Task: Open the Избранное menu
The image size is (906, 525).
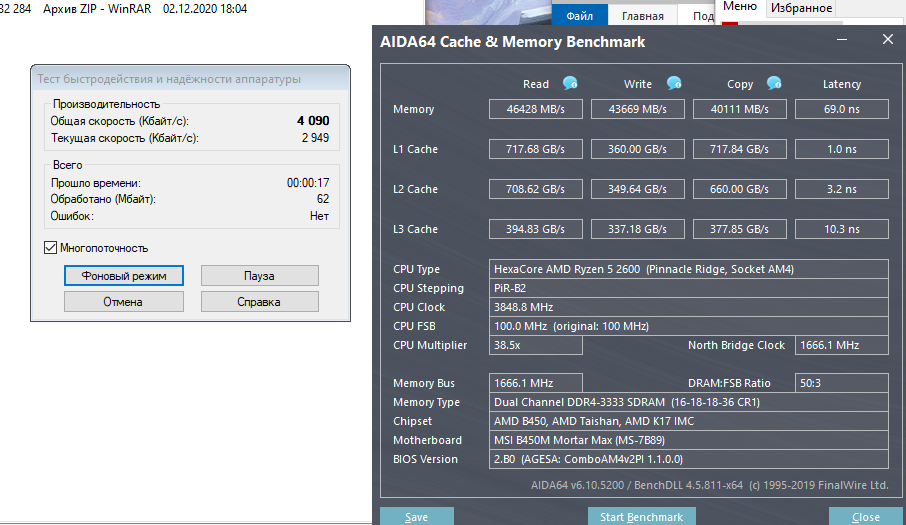Action: tap(801, 8)
